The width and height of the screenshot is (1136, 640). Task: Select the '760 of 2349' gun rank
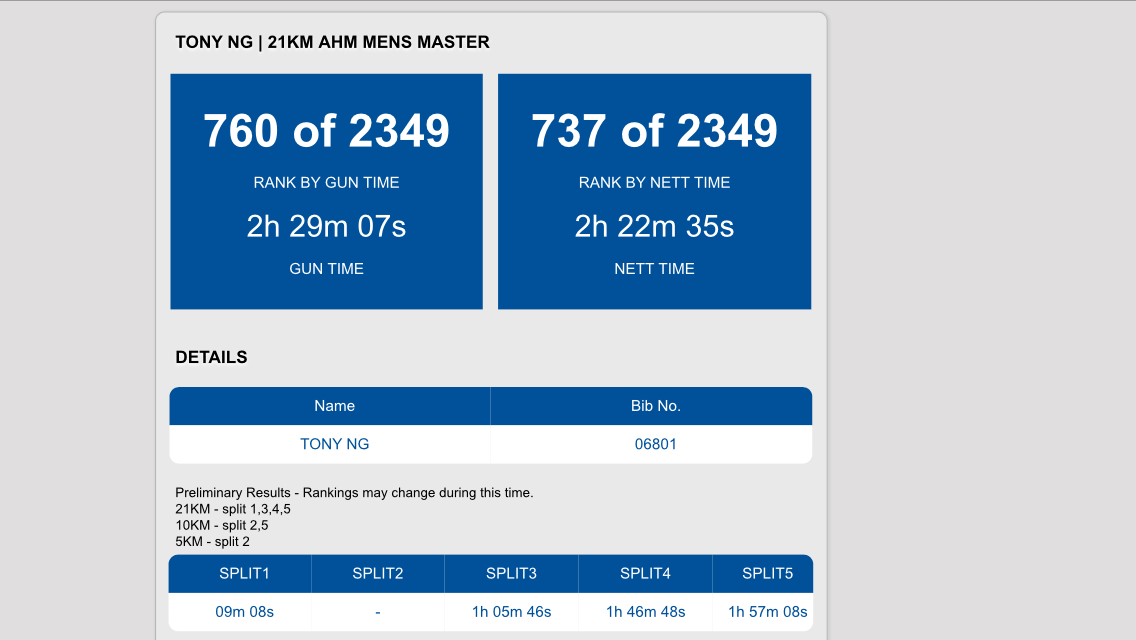pos(326,131)
